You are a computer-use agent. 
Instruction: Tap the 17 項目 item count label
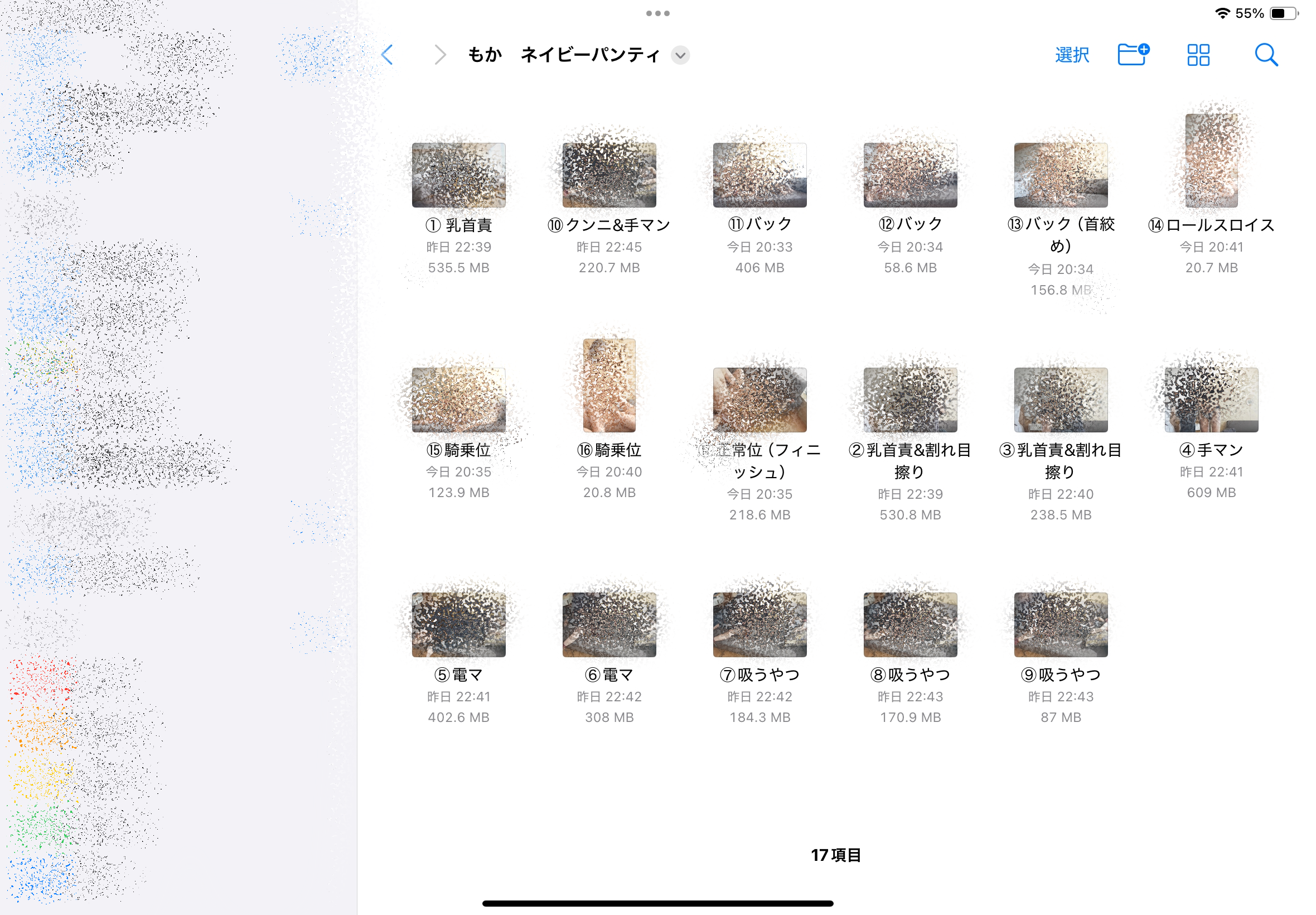(836, 855)
